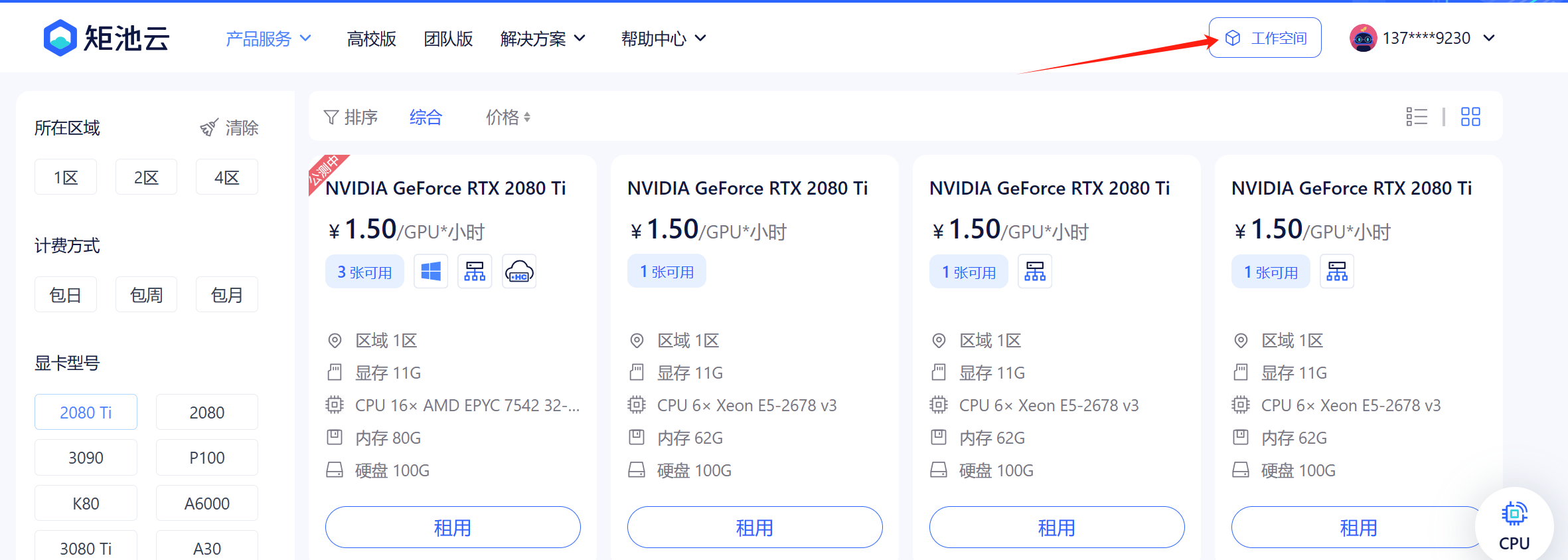Expand the 产品服务 menu
Screen dimensions: 1568x560
(x=268, y=39)
